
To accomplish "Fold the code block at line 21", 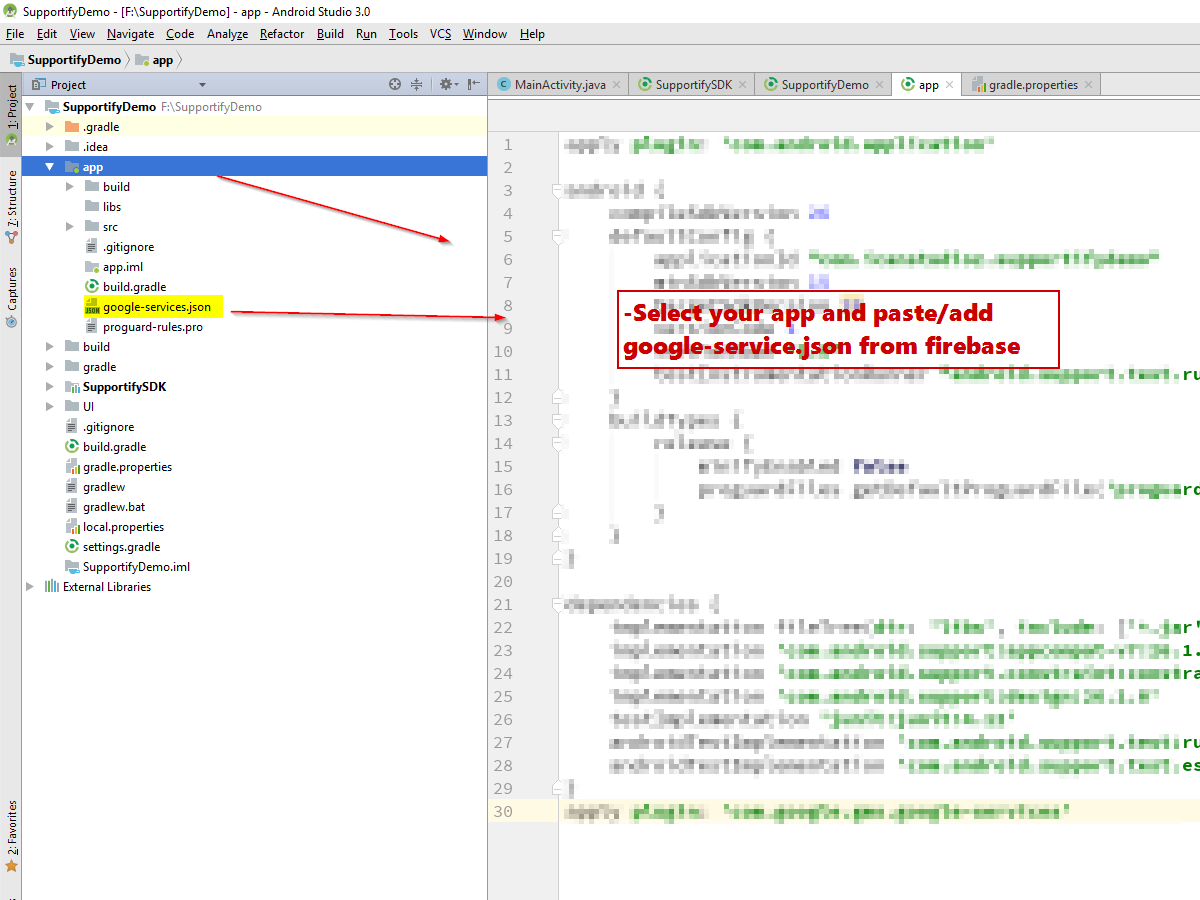I will [x=558, y=604].
